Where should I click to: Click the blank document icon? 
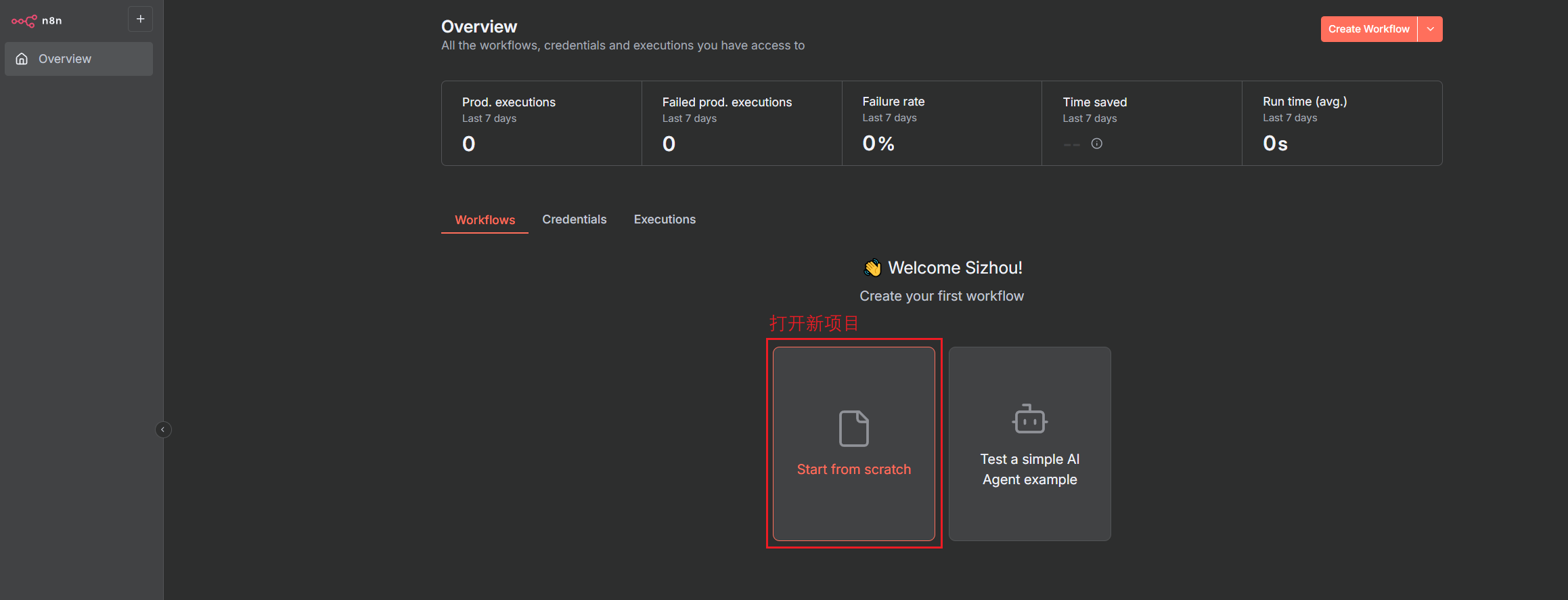point(853,428)
